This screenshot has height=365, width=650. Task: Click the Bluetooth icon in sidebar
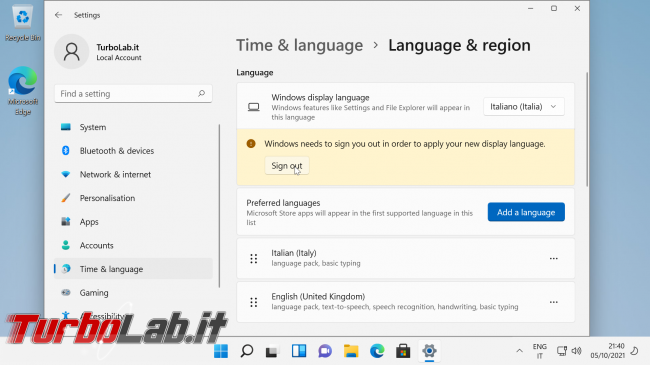coord(65,151)
